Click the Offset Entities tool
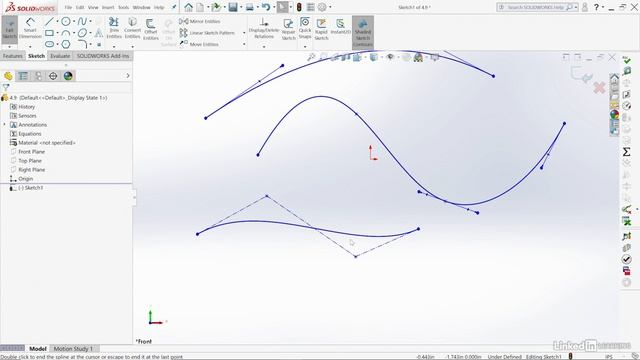The width and height of the screenshot is (640, 360). [x=151, y=29]
